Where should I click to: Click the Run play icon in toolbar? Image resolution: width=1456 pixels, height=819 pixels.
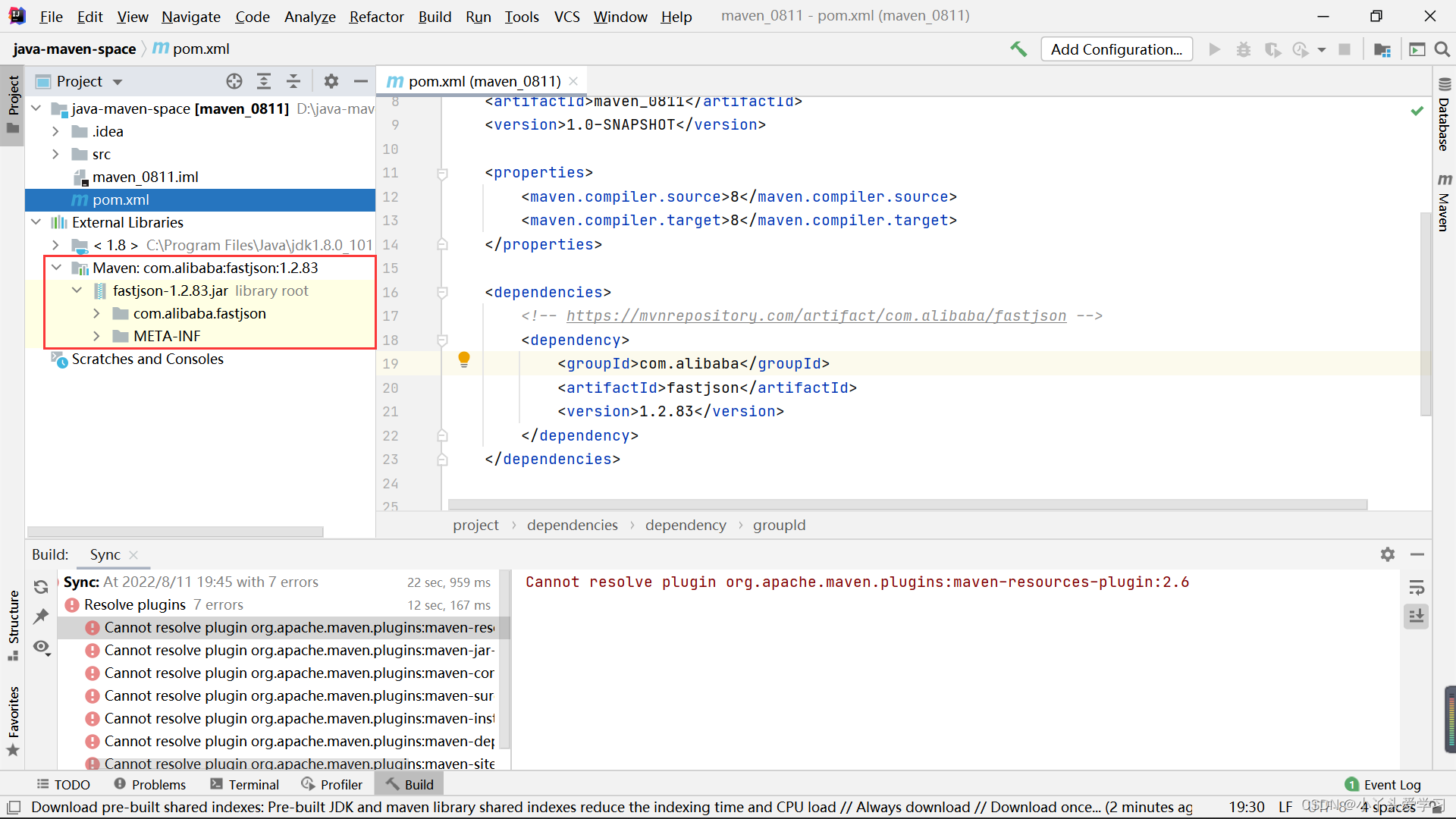[x=1214, y=49]
